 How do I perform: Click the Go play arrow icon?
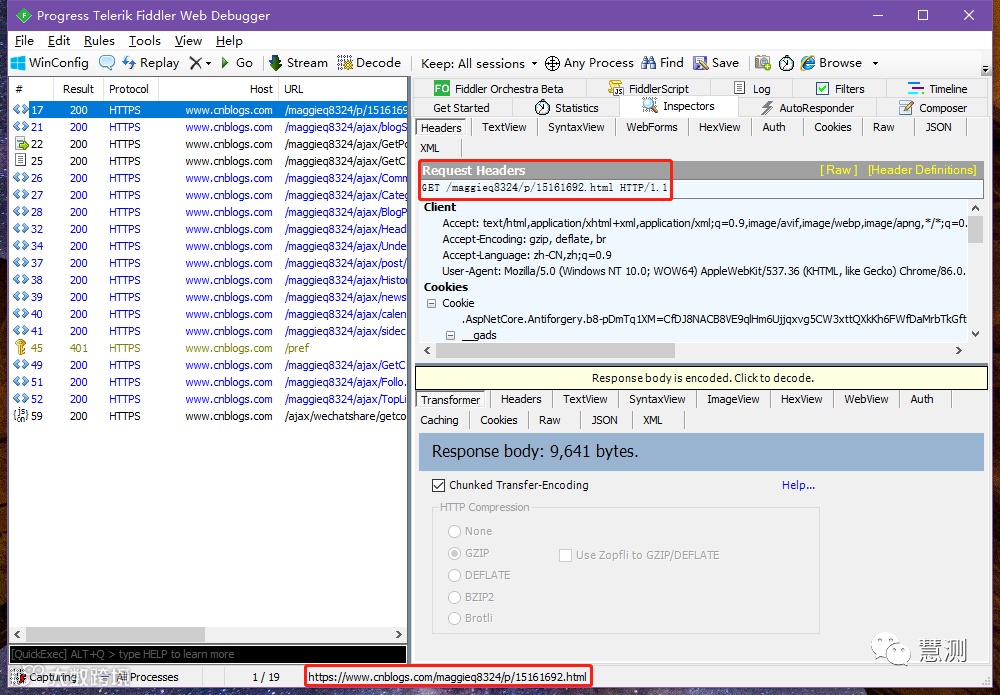(224, 62)
